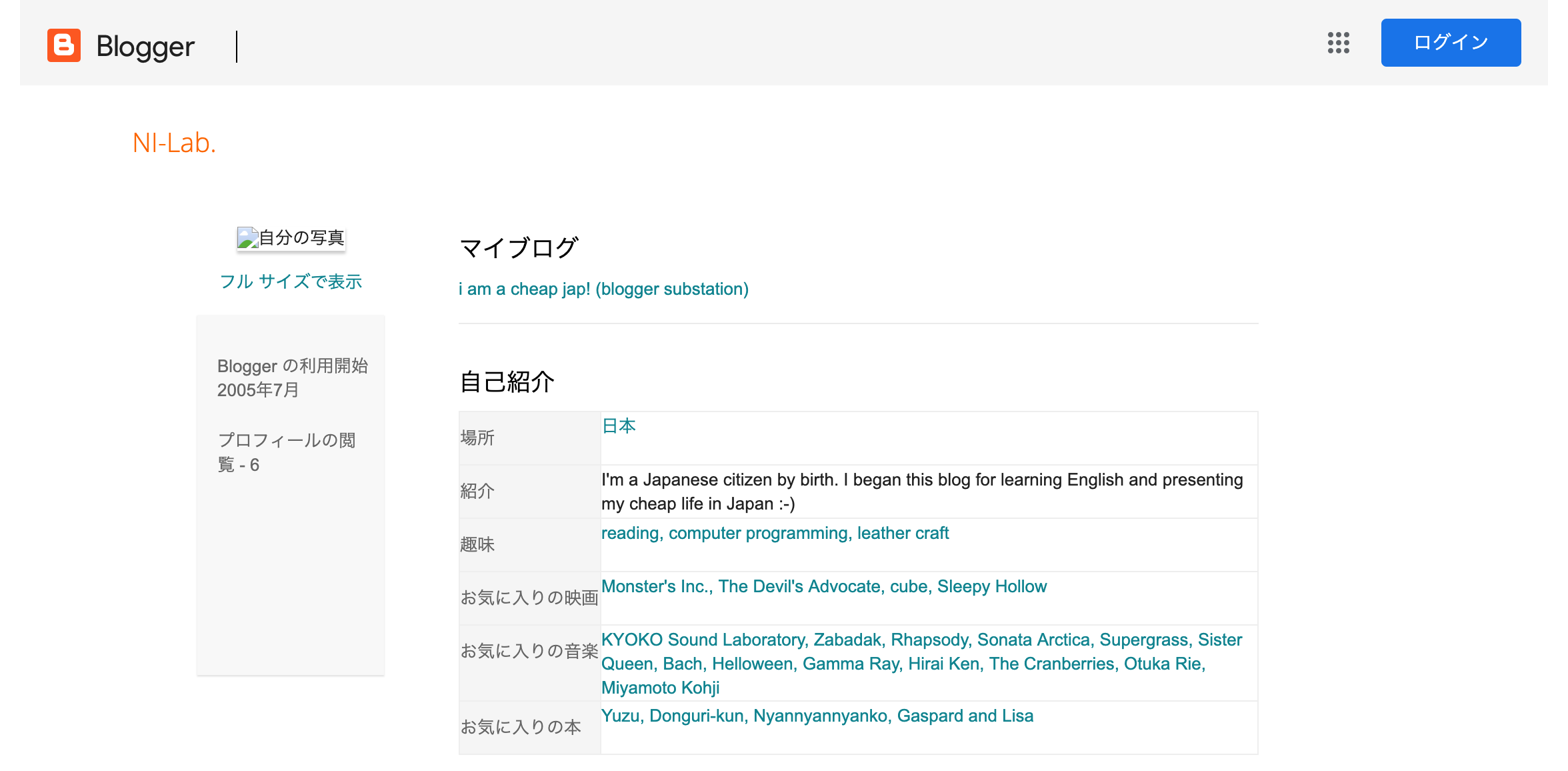Screen dimensions: 1568x771
Task: Click the Zabadak music link
Action: pos(847,640)
